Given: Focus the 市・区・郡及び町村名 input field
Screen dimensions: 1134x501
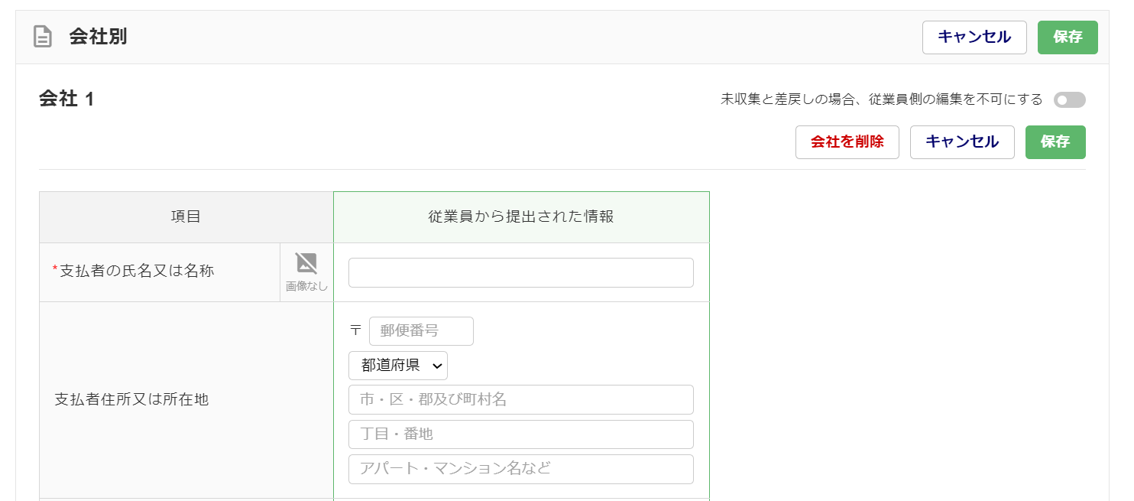Looking at the screenshot, I should [x=521, y=400].
